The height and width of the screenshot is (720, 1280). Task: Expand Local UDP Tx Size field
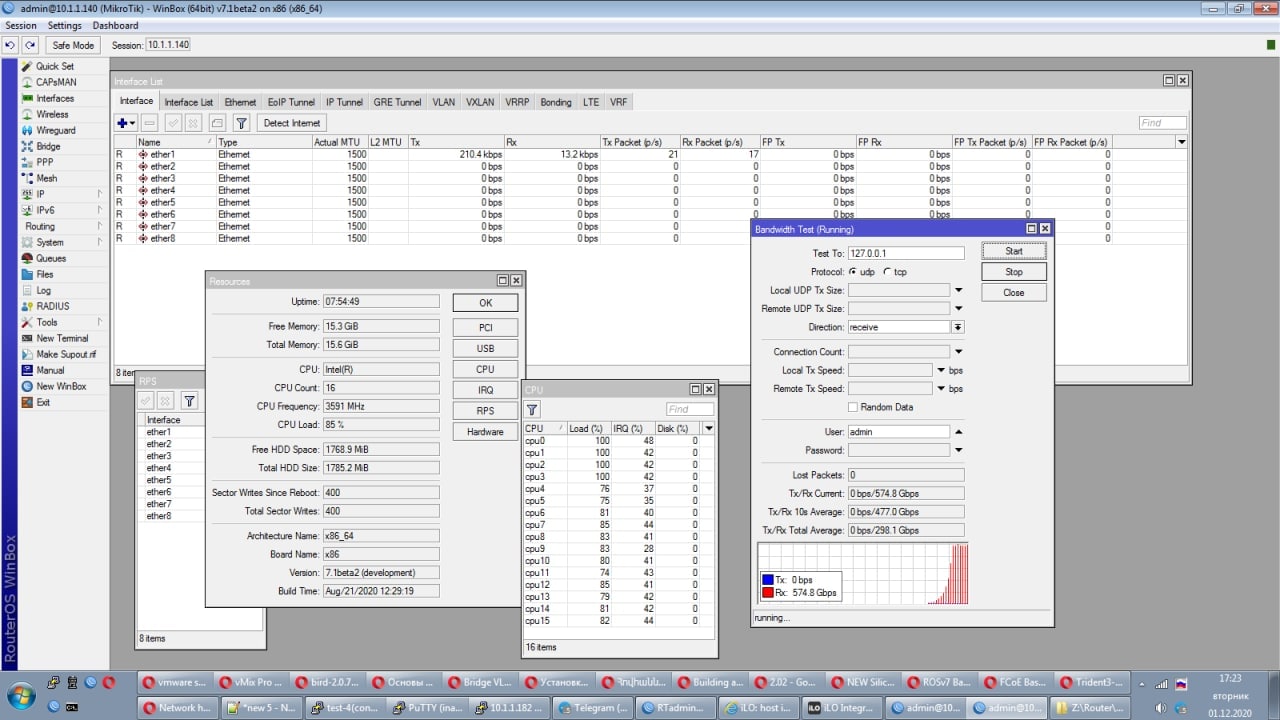coord(958,290)
